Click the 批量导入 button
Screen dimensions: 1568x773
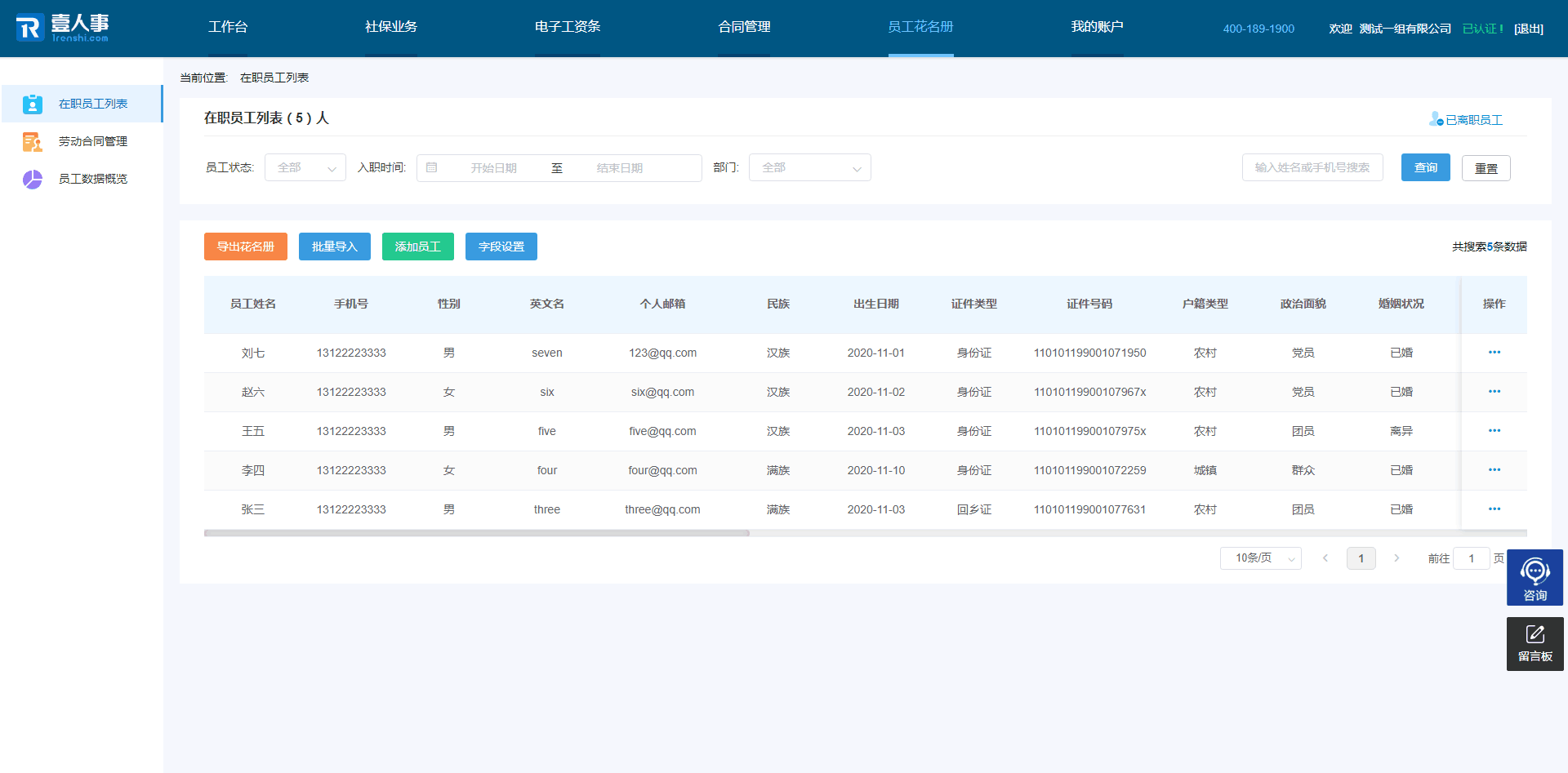335,247
